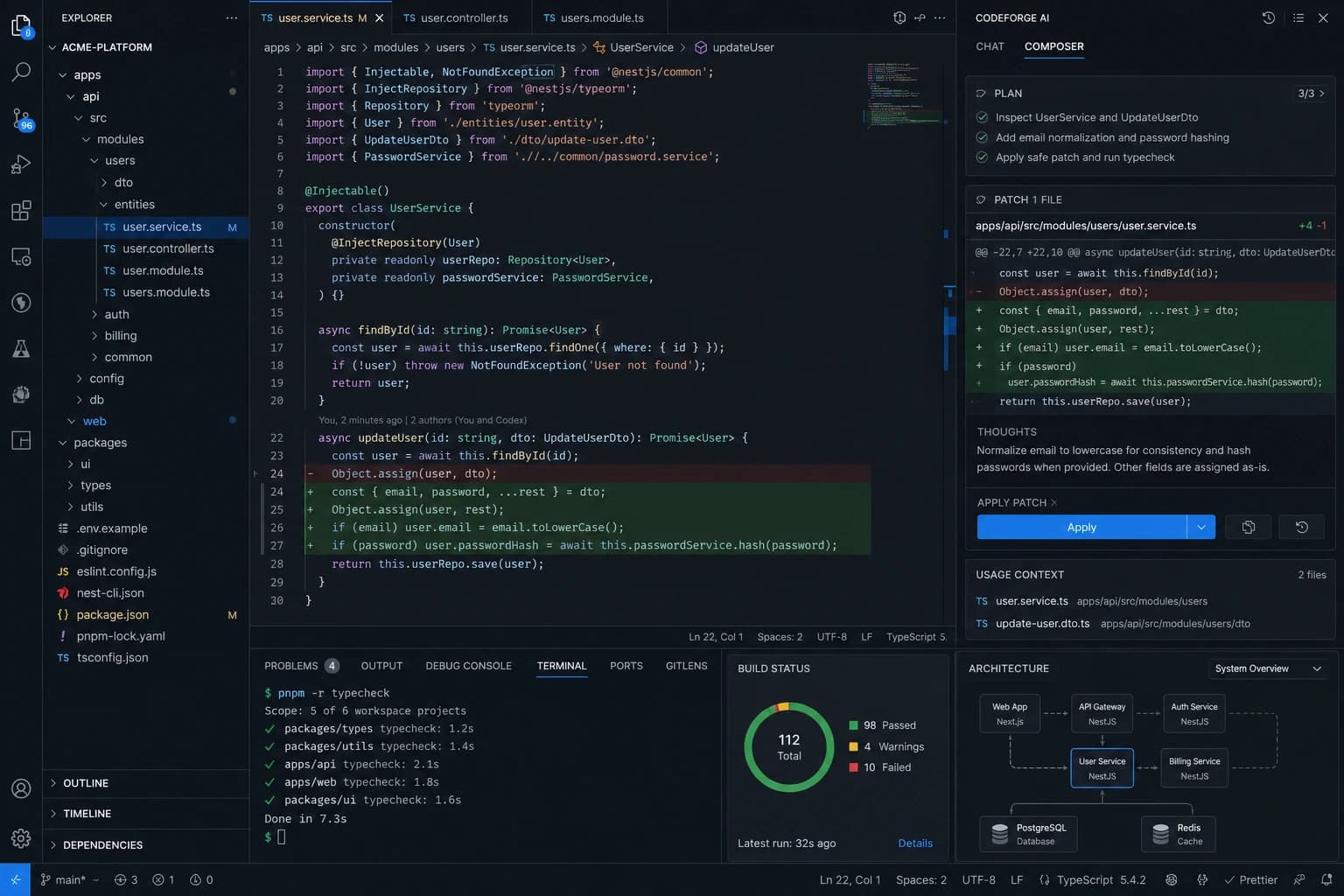Expand the billing folder
The image size is (1344, 896).
(x=94, y=335)
